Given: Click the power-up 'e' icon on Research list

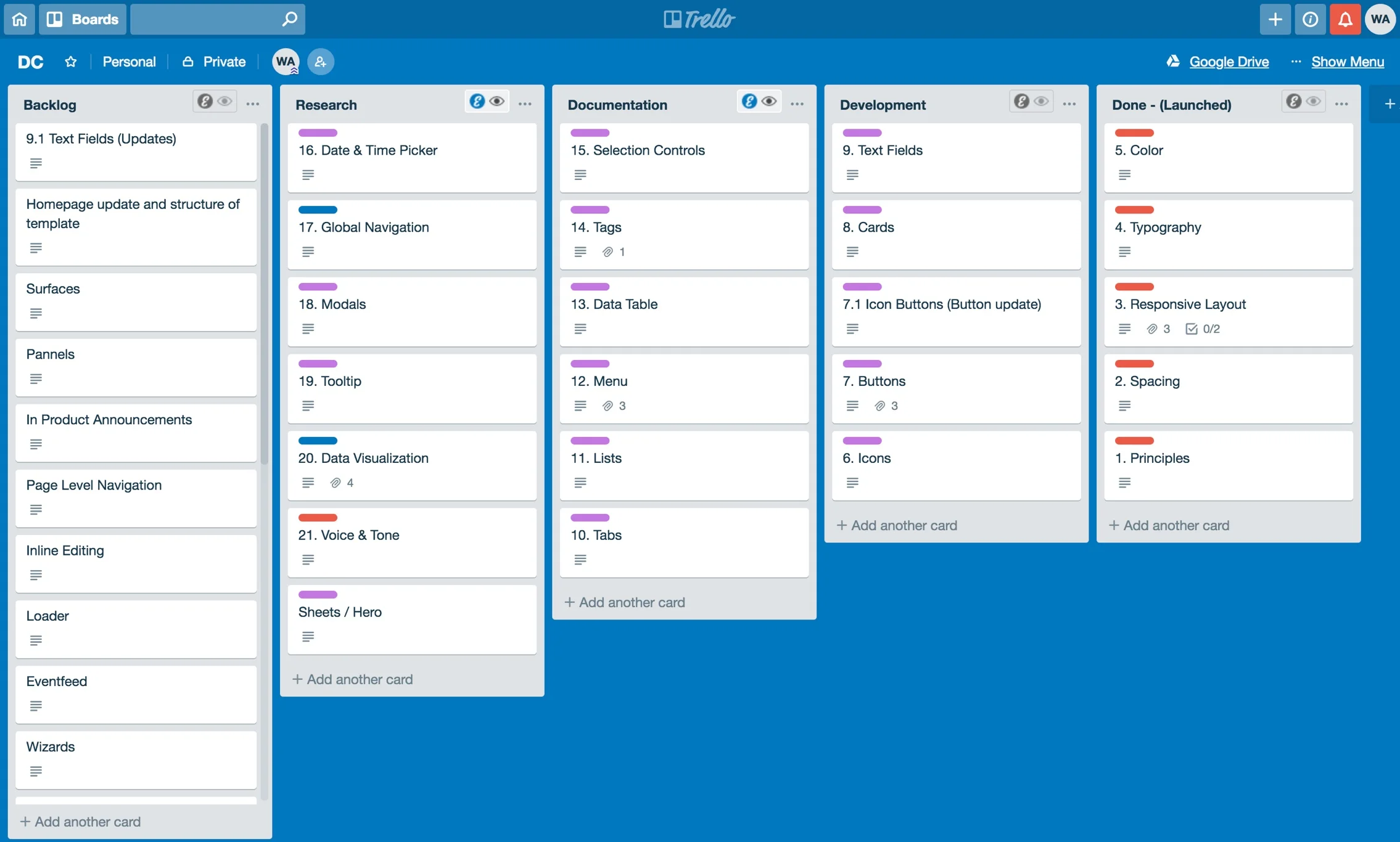Looking at the screenshot, I should 478,100.
